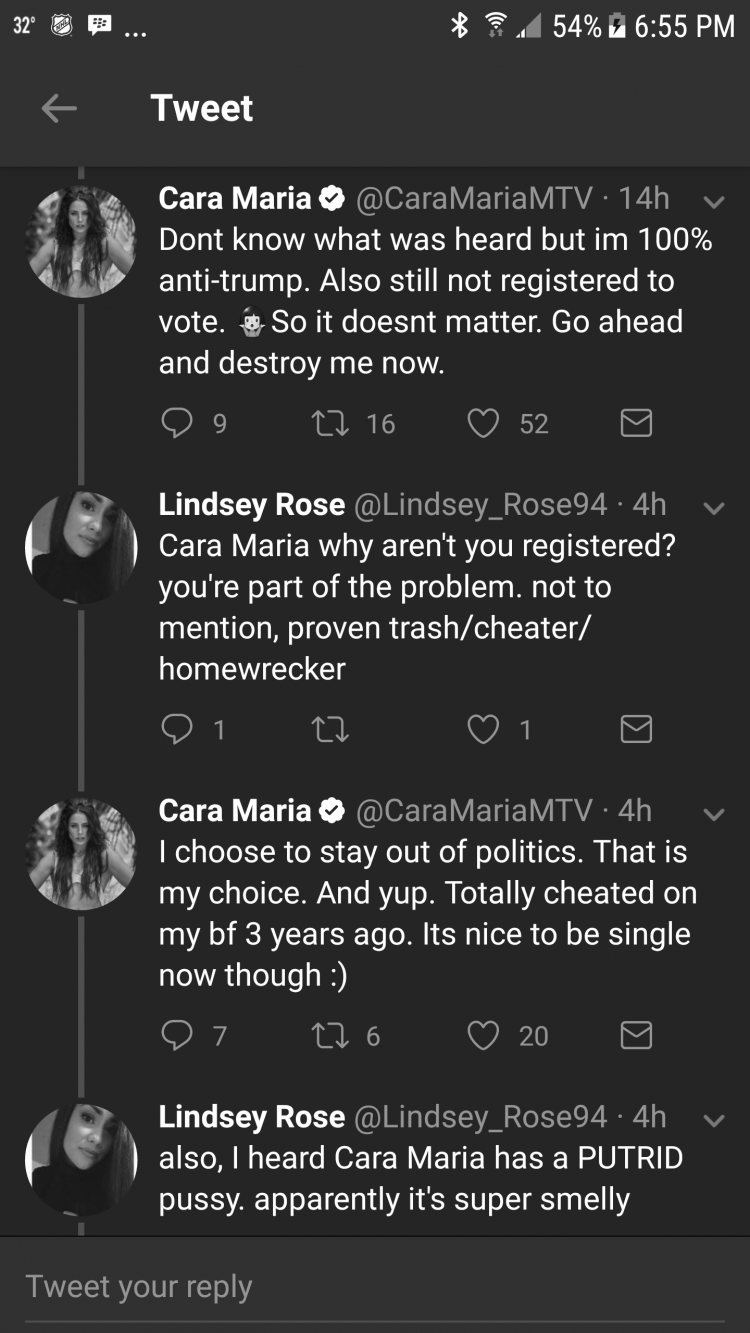Tap the 'Tweet your reply' field
The width and height of the screenshot is (750, 1333).
click(x=375, y=1286)
